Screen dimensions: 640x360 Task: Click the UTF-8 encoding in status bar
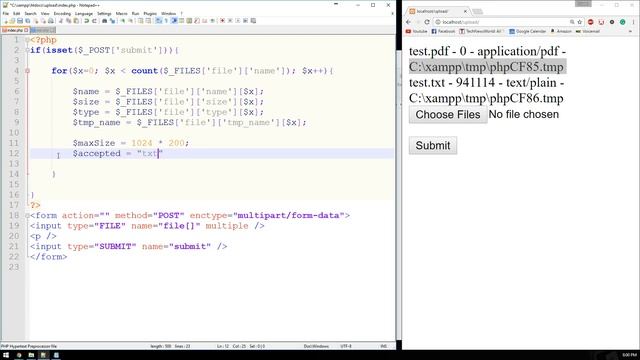pyautogui.click(x=346, y=346)
